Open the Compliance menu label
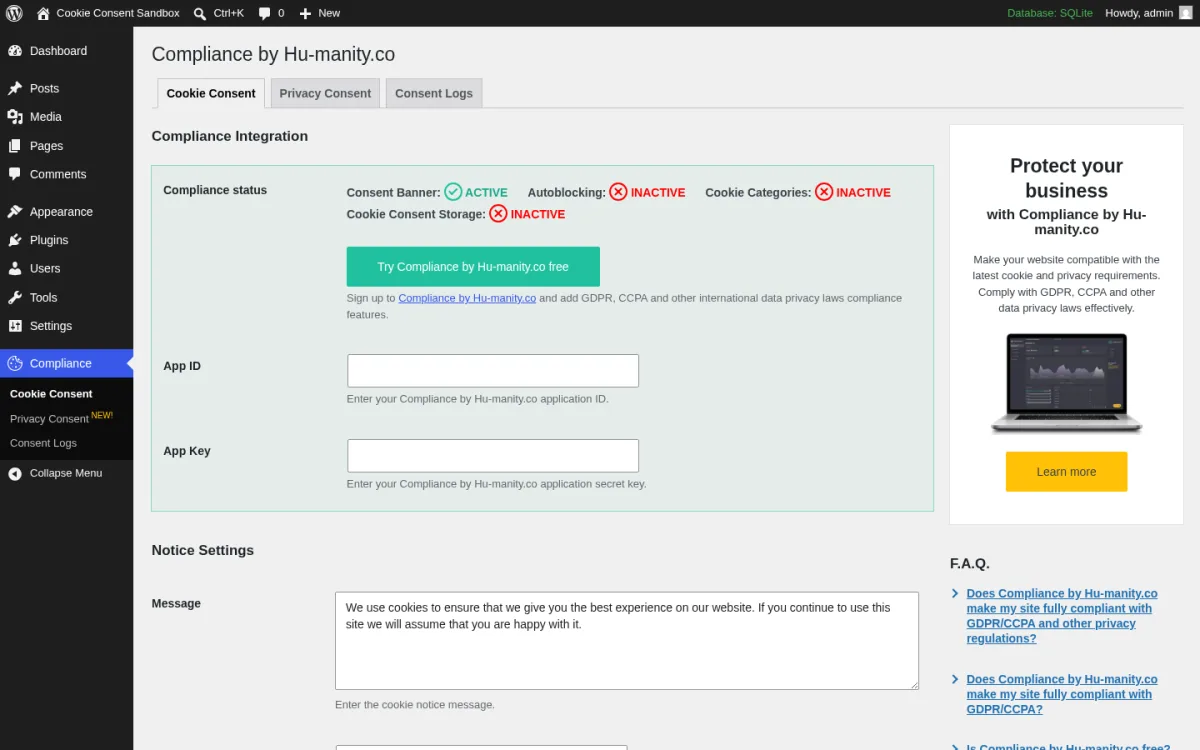Screen dimensions: 1200x750 tap(61, 363)
